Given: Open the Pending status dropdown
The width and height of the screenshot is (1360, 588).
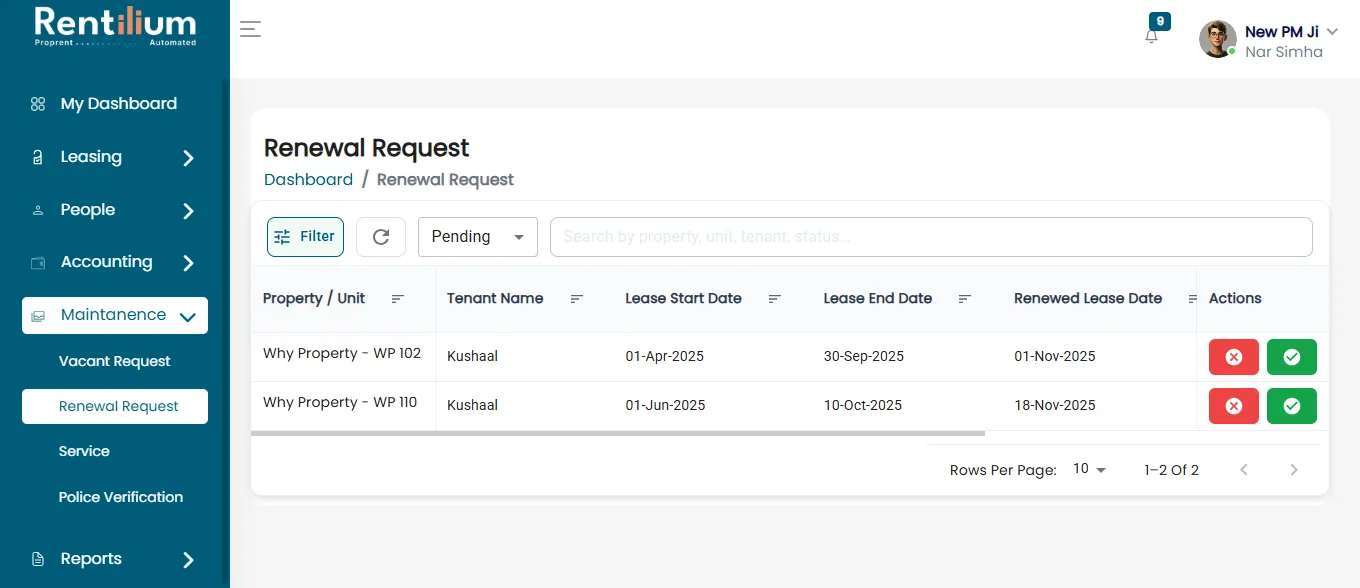Looking at the screenshot, I should tap(478, 237).
